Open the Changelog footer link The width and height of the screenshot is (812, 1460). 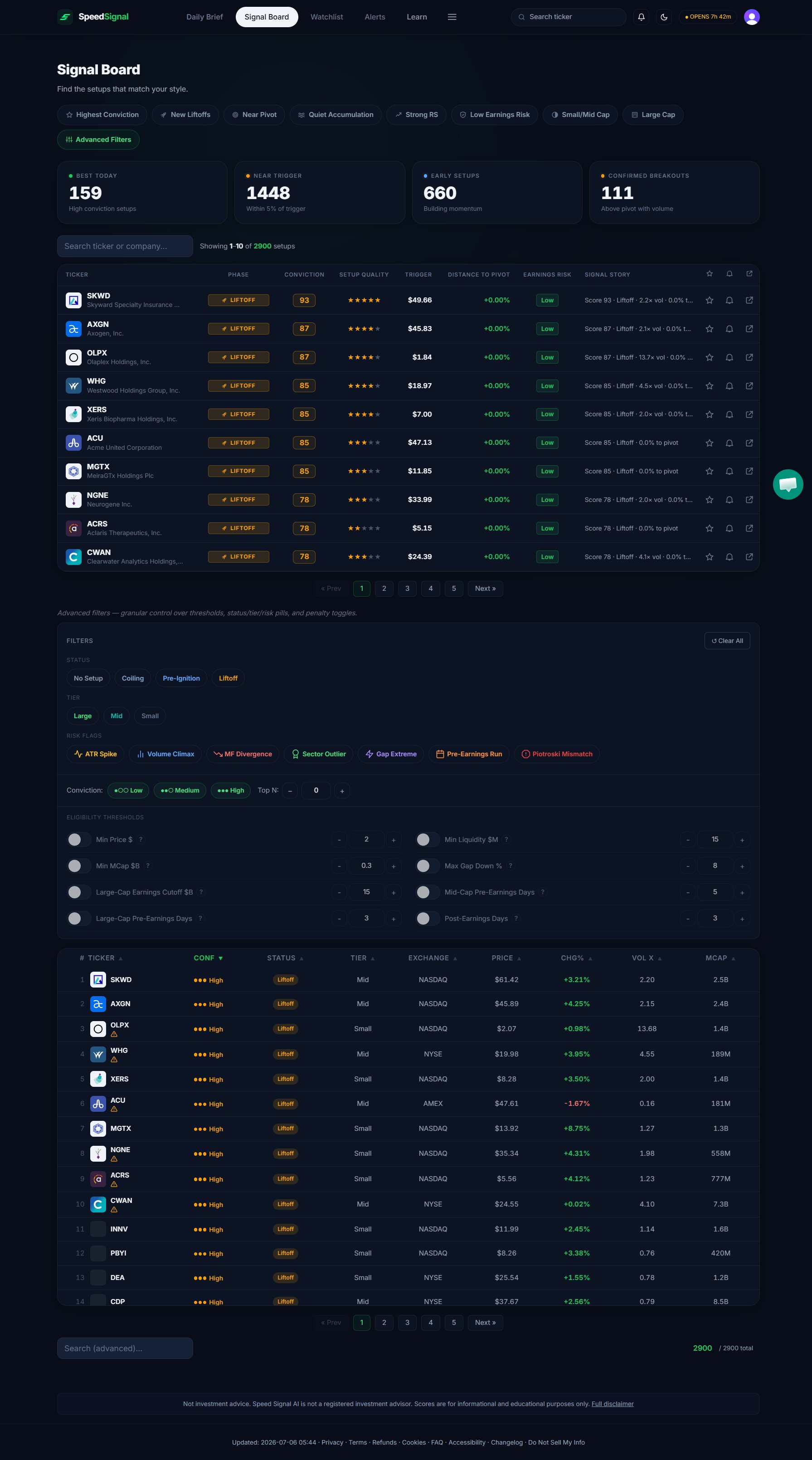[506, 1442]
